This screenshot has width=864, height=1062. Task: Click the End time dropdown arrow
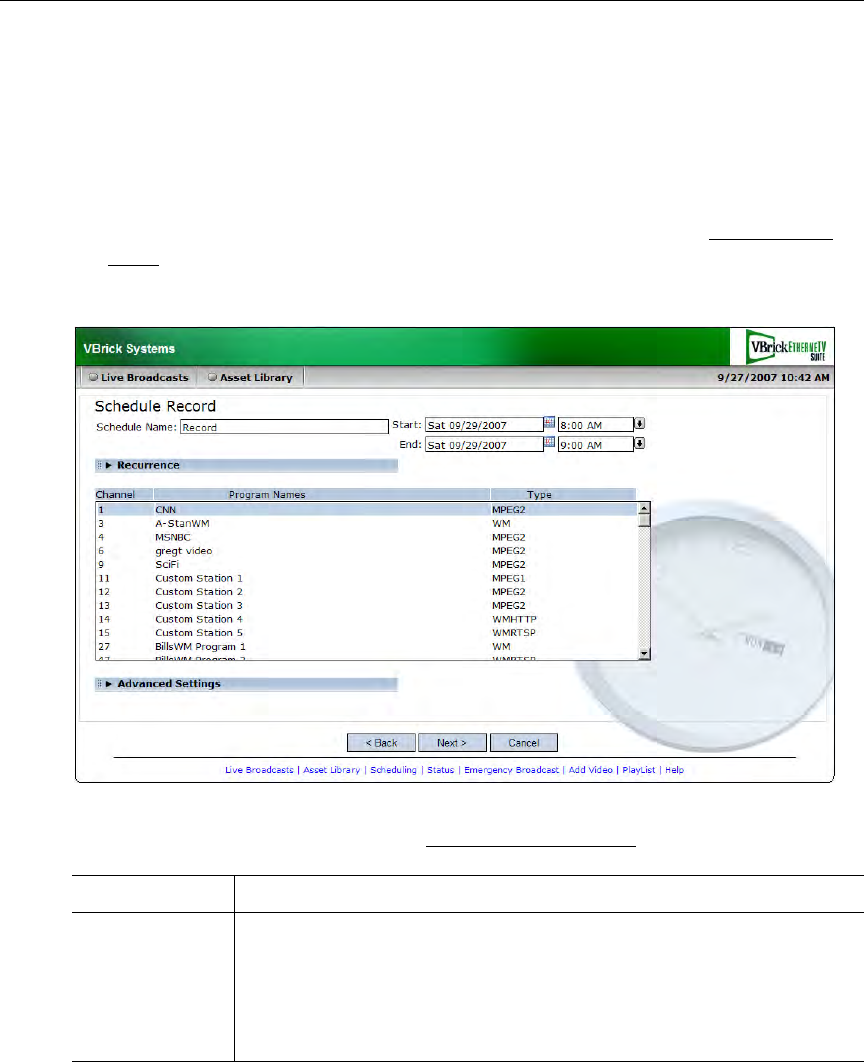point(640,444)
